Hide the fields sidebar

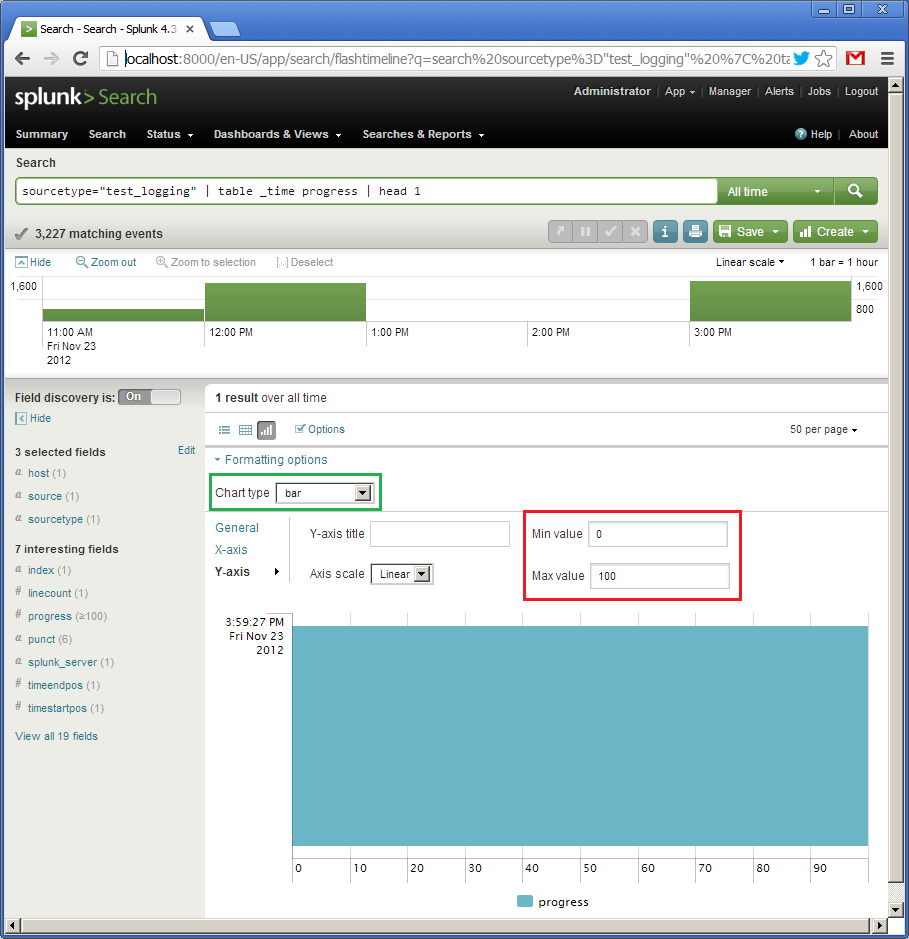[35, 418]
